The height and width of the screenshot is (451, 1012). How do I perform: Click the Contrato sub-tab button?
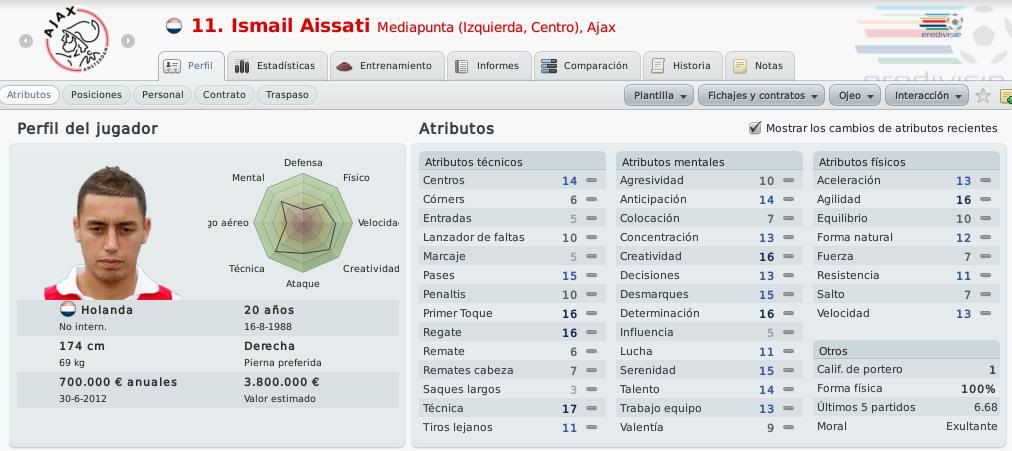[224, 95]
